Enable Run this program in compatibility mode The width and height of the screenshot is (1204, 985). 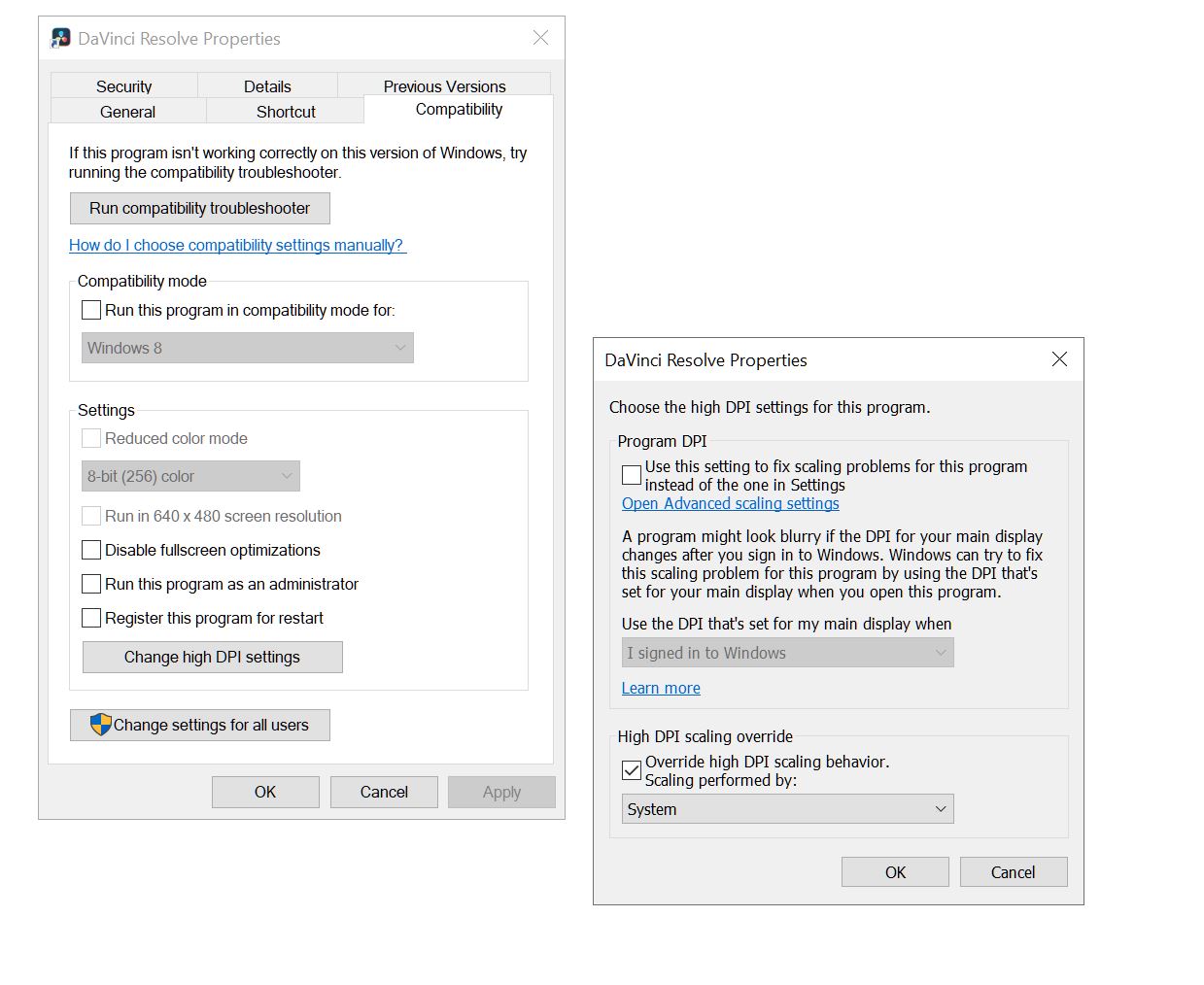[x=91, y=310]
